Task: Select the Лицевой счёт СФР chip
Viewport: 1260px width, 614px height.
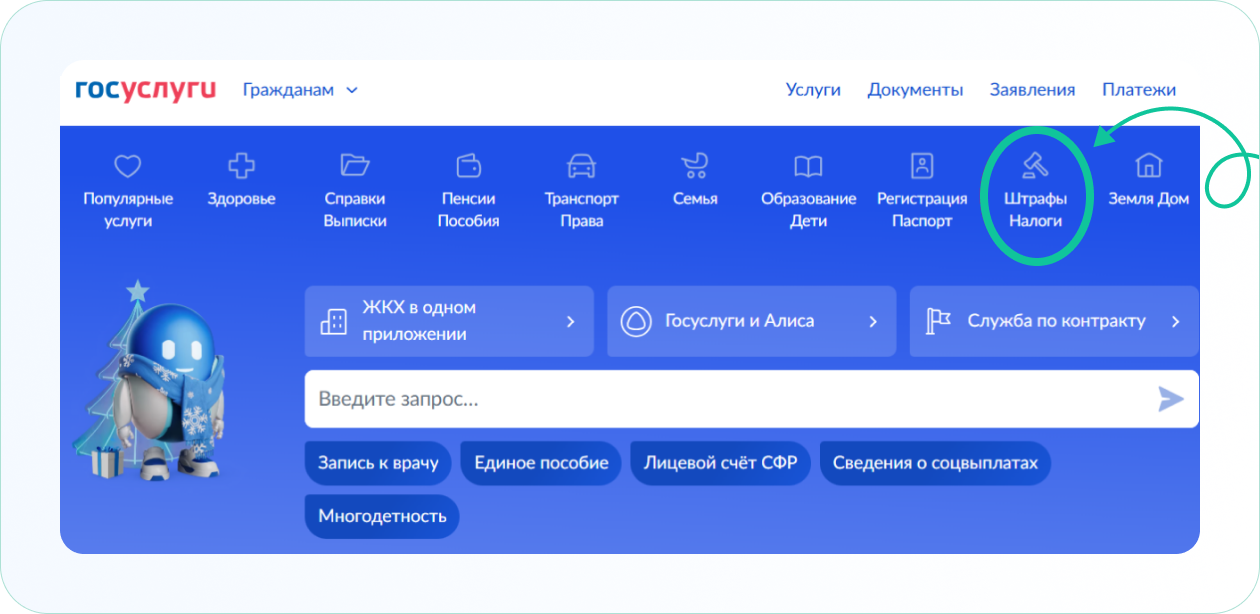Action: click(x=721, y=463)
